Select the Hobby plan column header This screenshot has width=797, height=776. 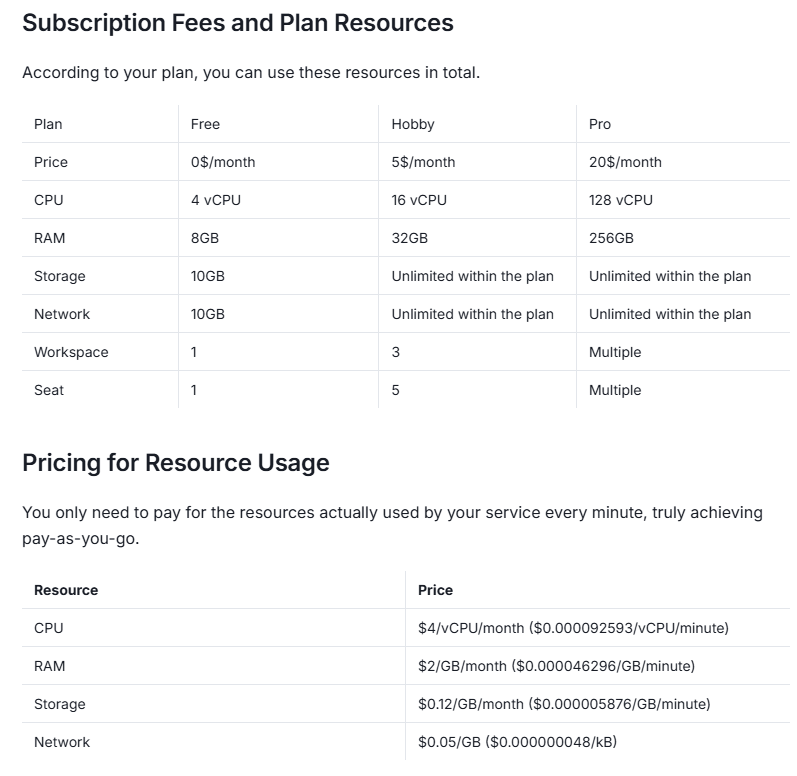(x=413, y=124)
